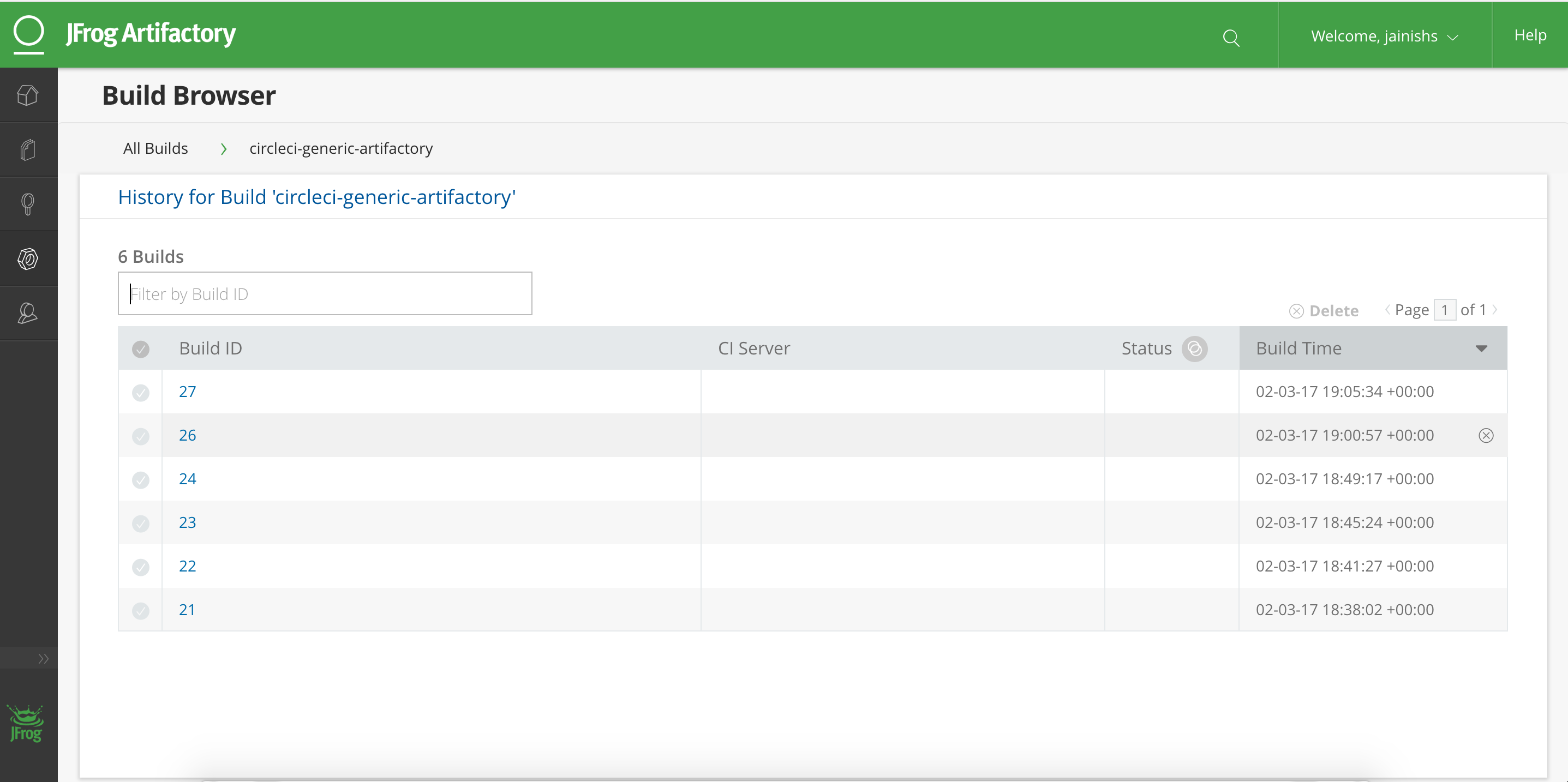Click Build Time sort arrow
Screen dimensions: 1568x782
[x=1481, y=348]
